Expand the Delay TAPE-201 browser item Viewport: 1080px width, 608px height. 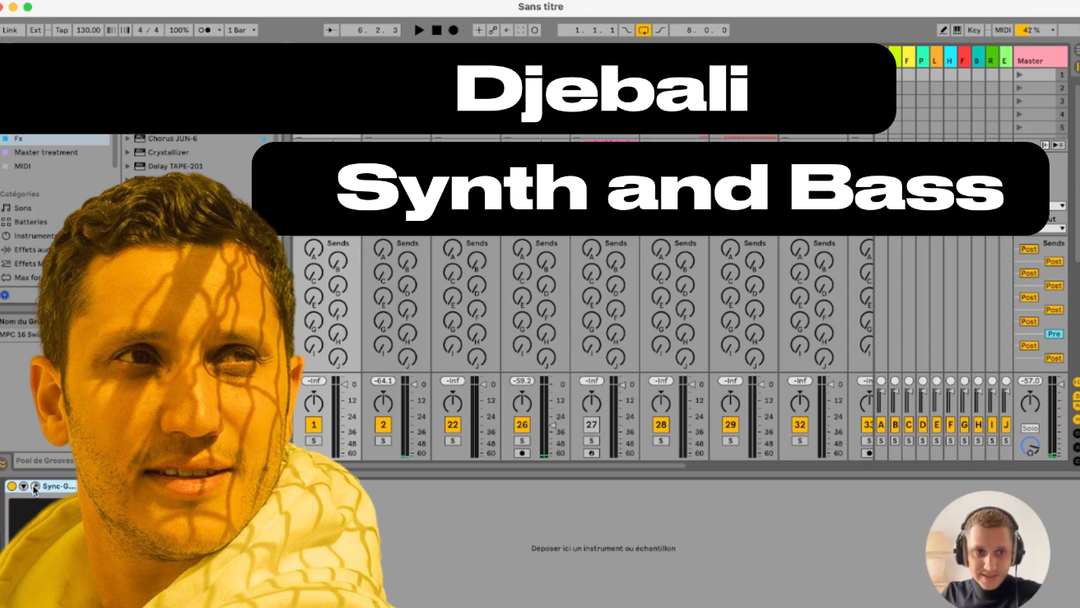(x=128, y=166)
